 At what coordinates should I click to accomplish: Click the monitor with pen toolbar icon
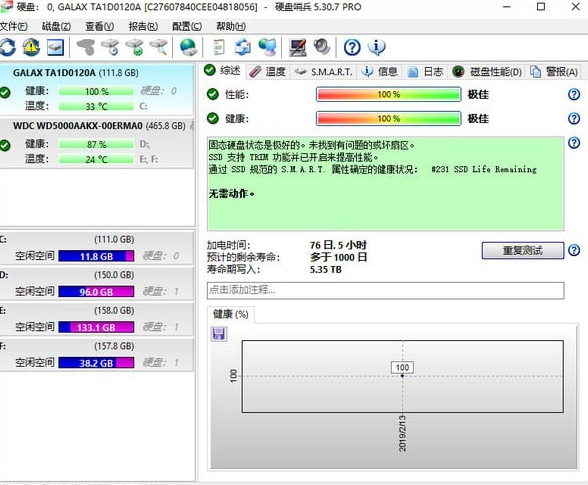pyautogui.click(x=297, y=48)
